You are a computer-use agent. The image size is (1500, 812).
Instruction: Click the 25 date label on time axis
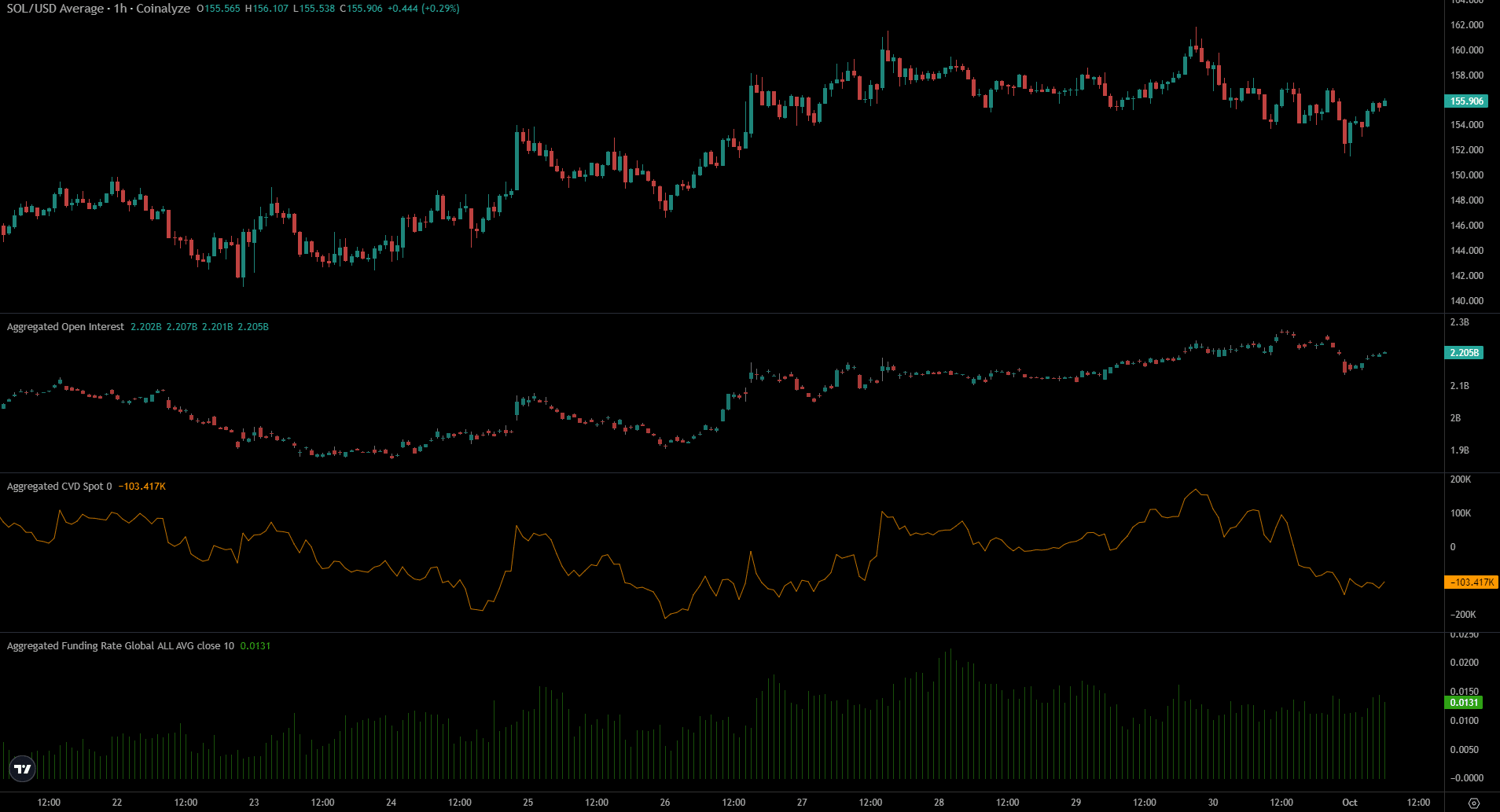pyautogui.click(x=528, y=803)
